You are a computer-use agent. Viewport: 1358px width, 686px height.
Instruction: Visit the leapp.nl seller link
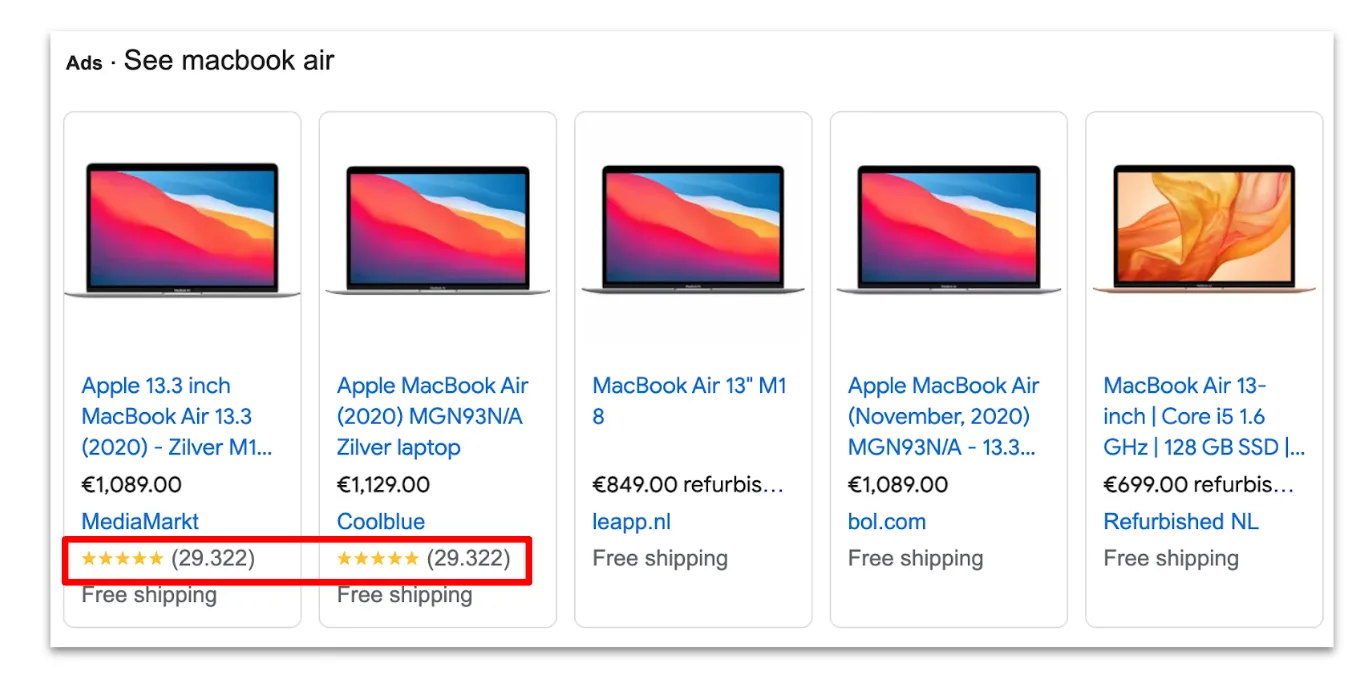632,522
